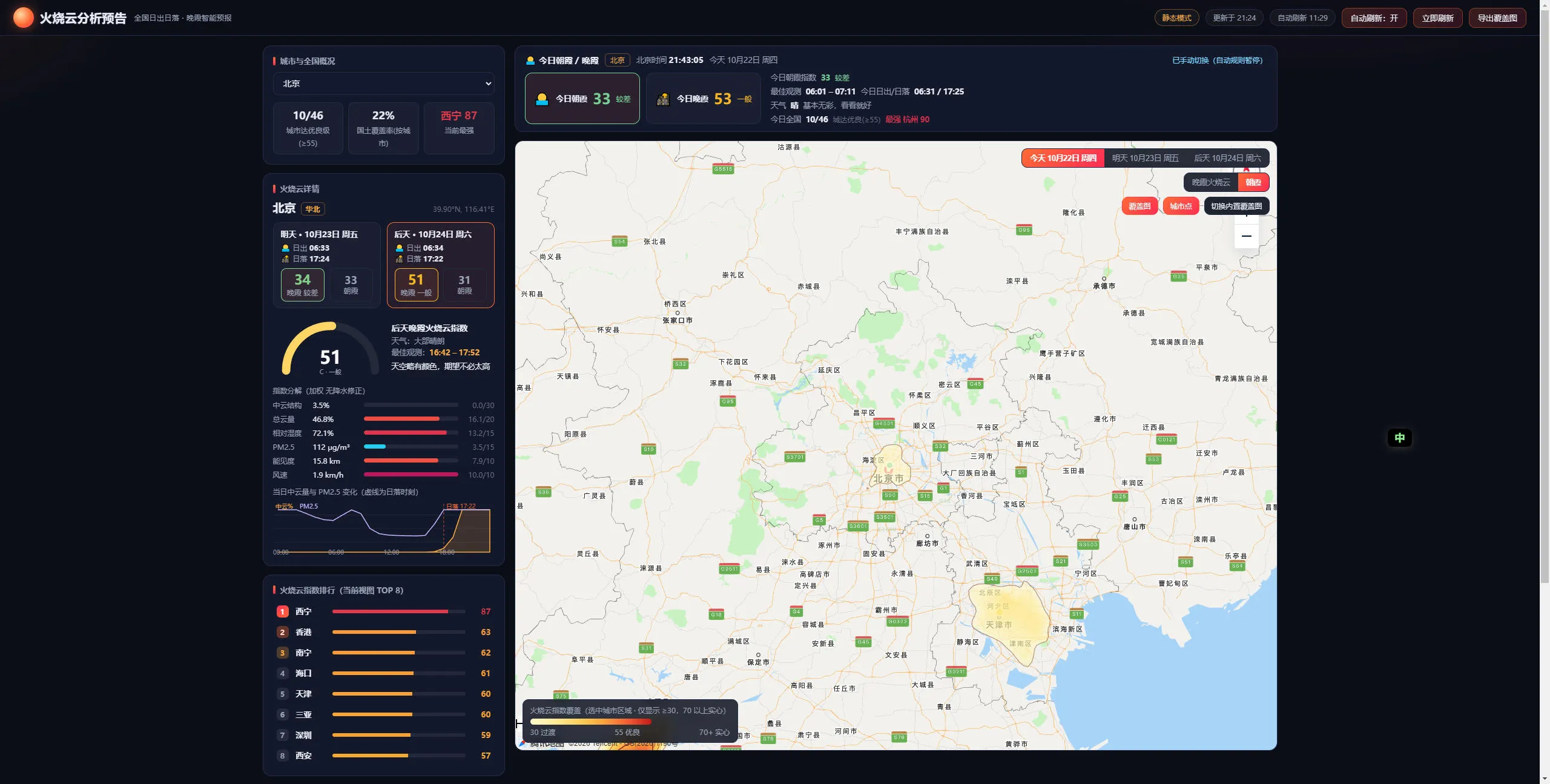
Task: Click the sunset icon in 今日晚霞 card
Action: (663, 99)
